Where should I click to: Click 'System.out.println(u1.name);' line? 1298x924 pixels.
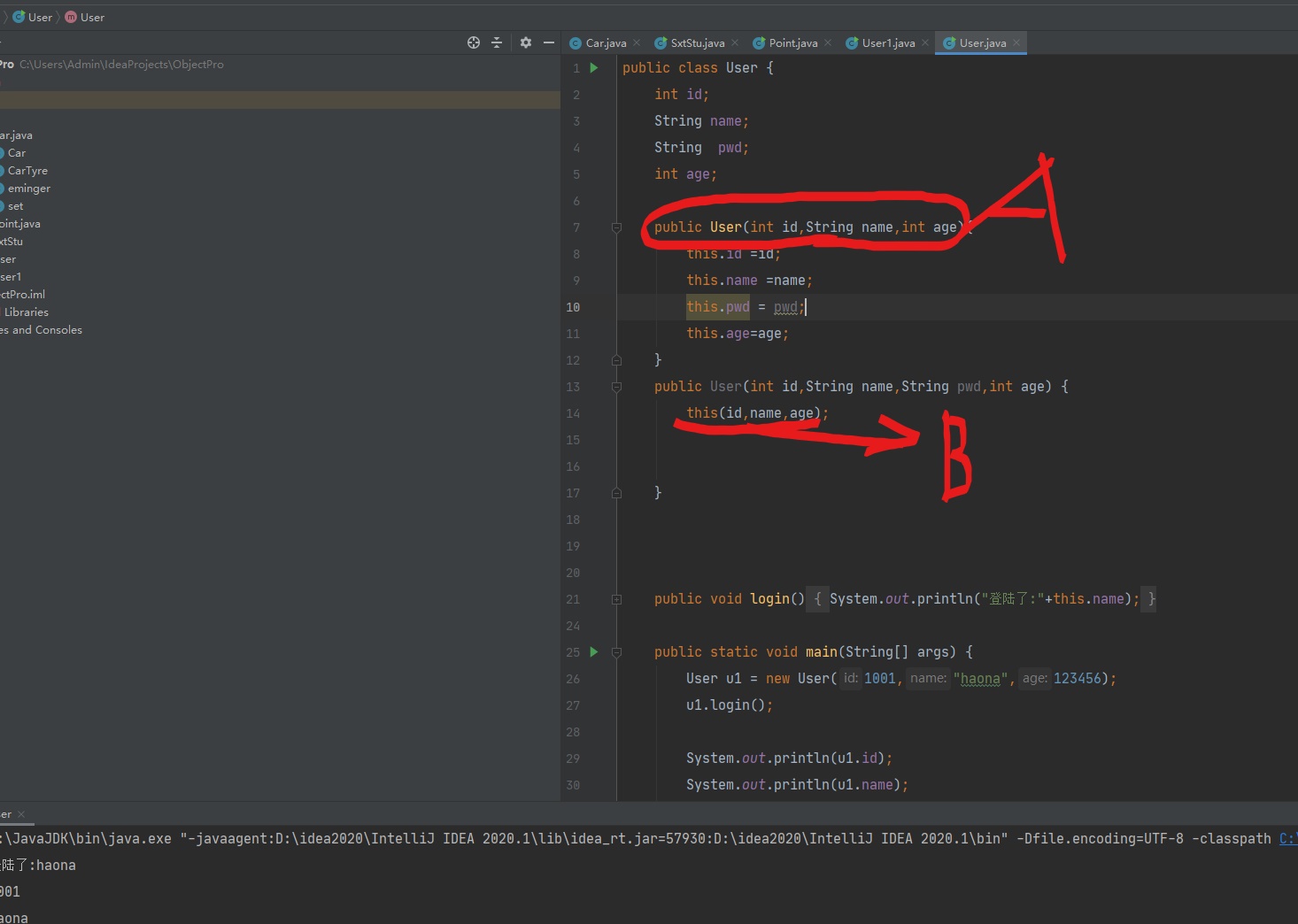coord(797,785)
